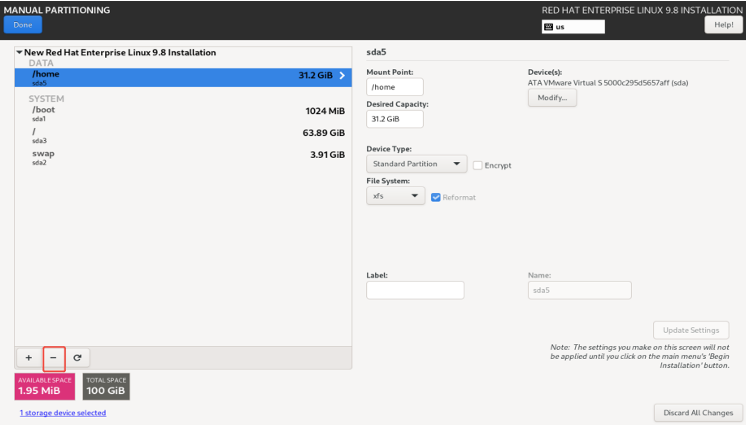
Task: Collapse New Red Hat Enterprise Linux 9.8 Installation
Action: tap(20, 52)
